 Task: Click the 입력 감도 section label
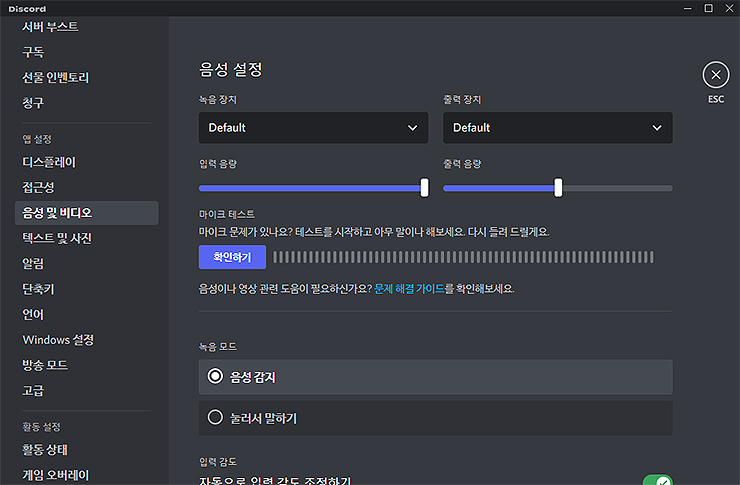point(218,462)
